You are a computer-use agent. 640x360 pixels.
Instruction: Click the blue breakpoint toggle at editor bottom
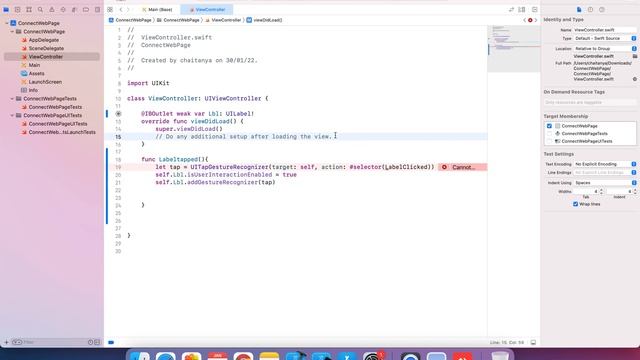[x=111, y=342]
